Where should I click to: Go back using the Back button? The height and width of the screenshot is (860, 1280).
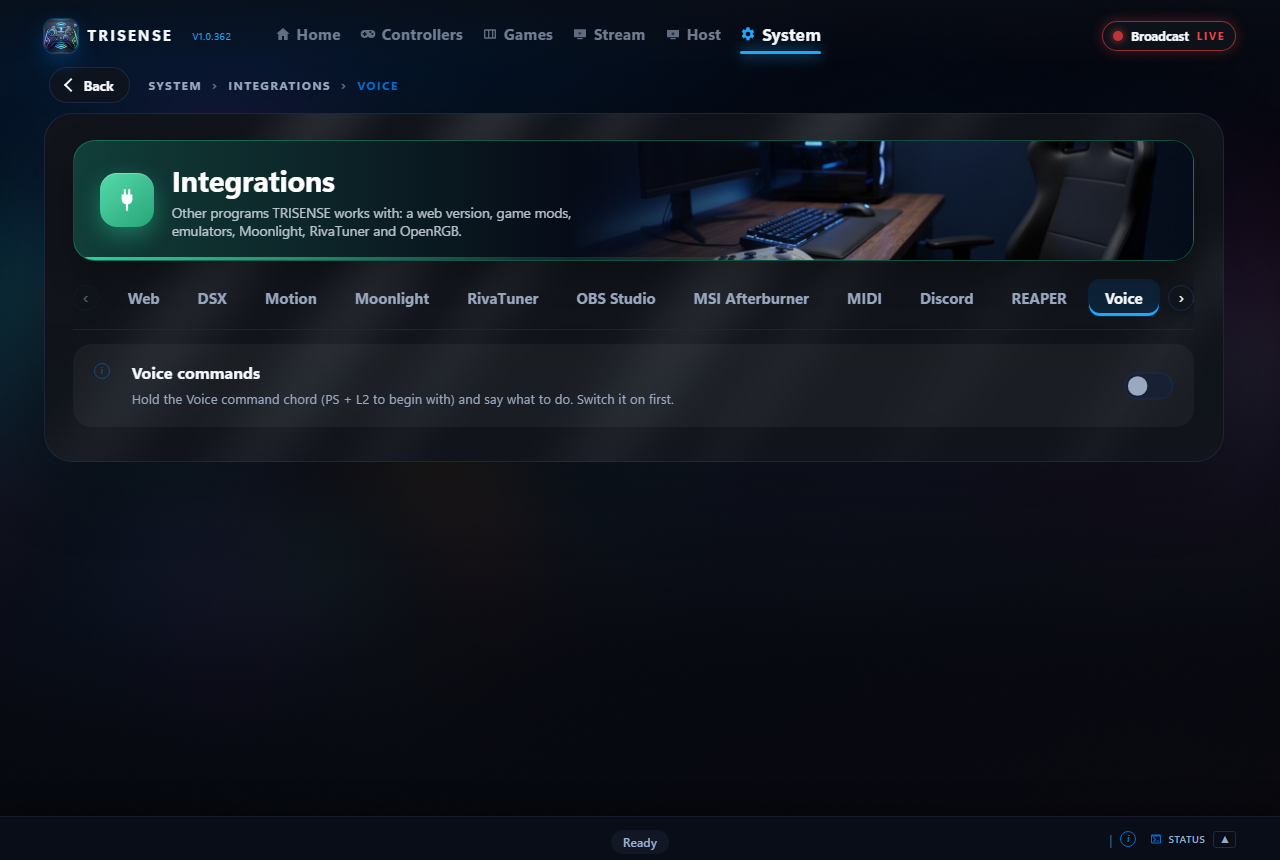tap(89, 85)
